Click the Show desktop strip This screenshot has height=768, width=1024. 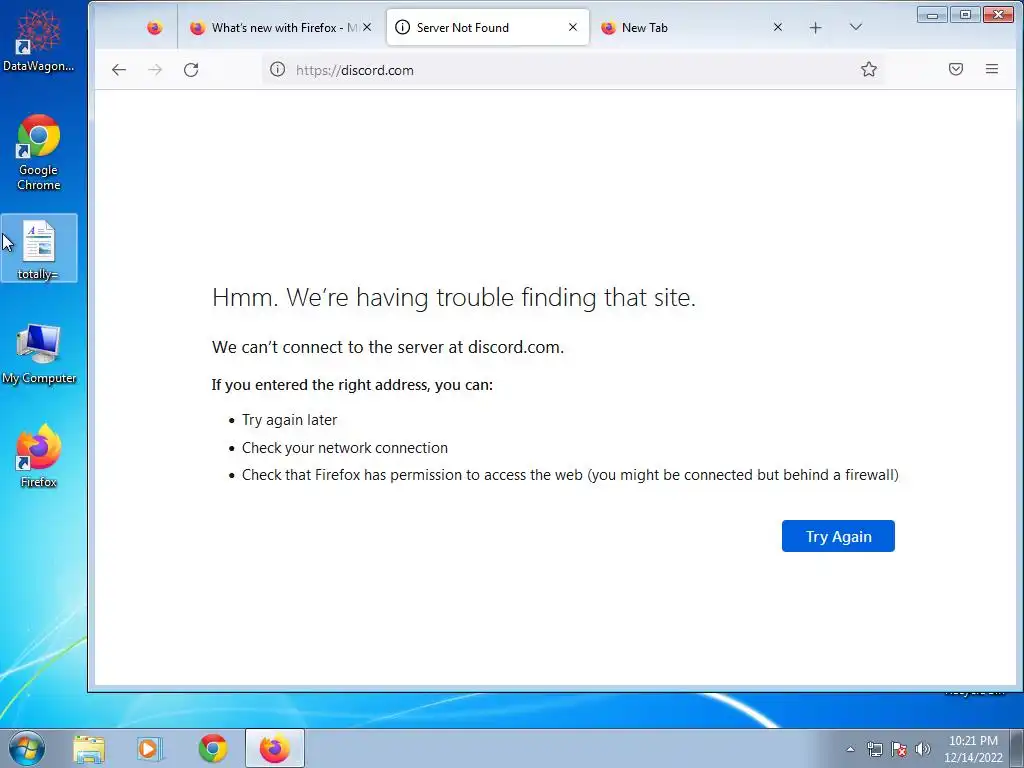pos(1017,749)
